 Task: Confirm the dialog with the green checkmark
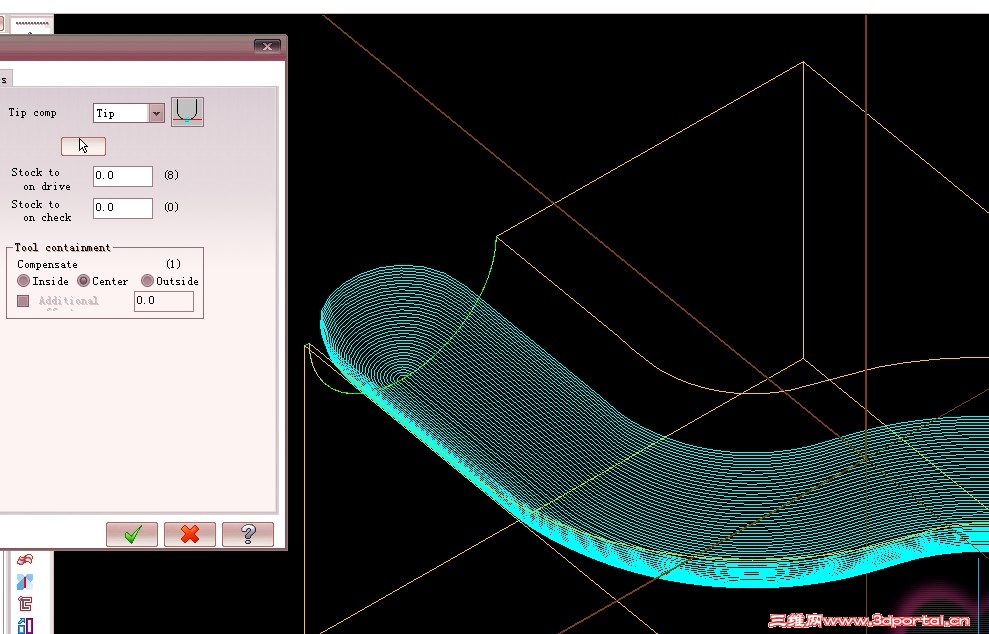click(132, 534)
